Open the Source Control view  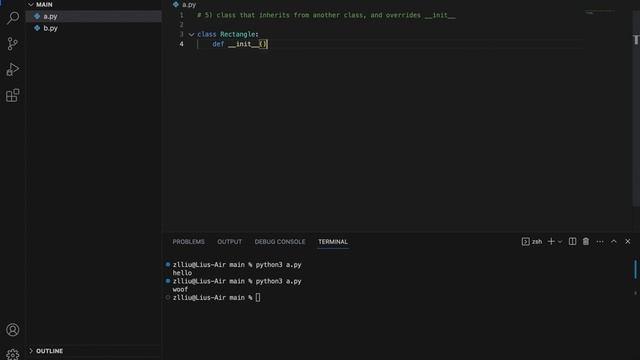[x=13, y=44]
